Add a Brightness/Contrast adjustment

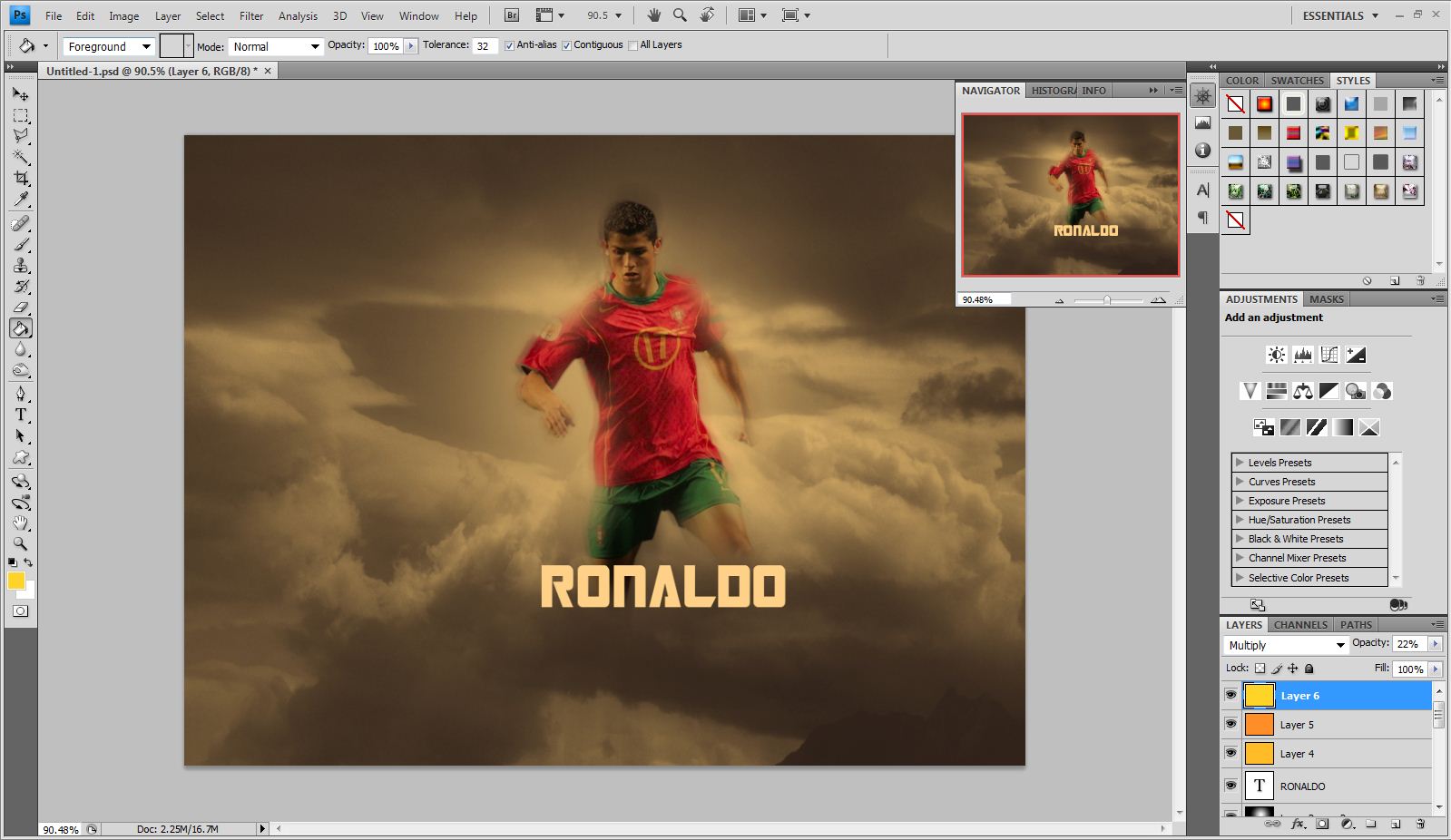click(1277, 355)
